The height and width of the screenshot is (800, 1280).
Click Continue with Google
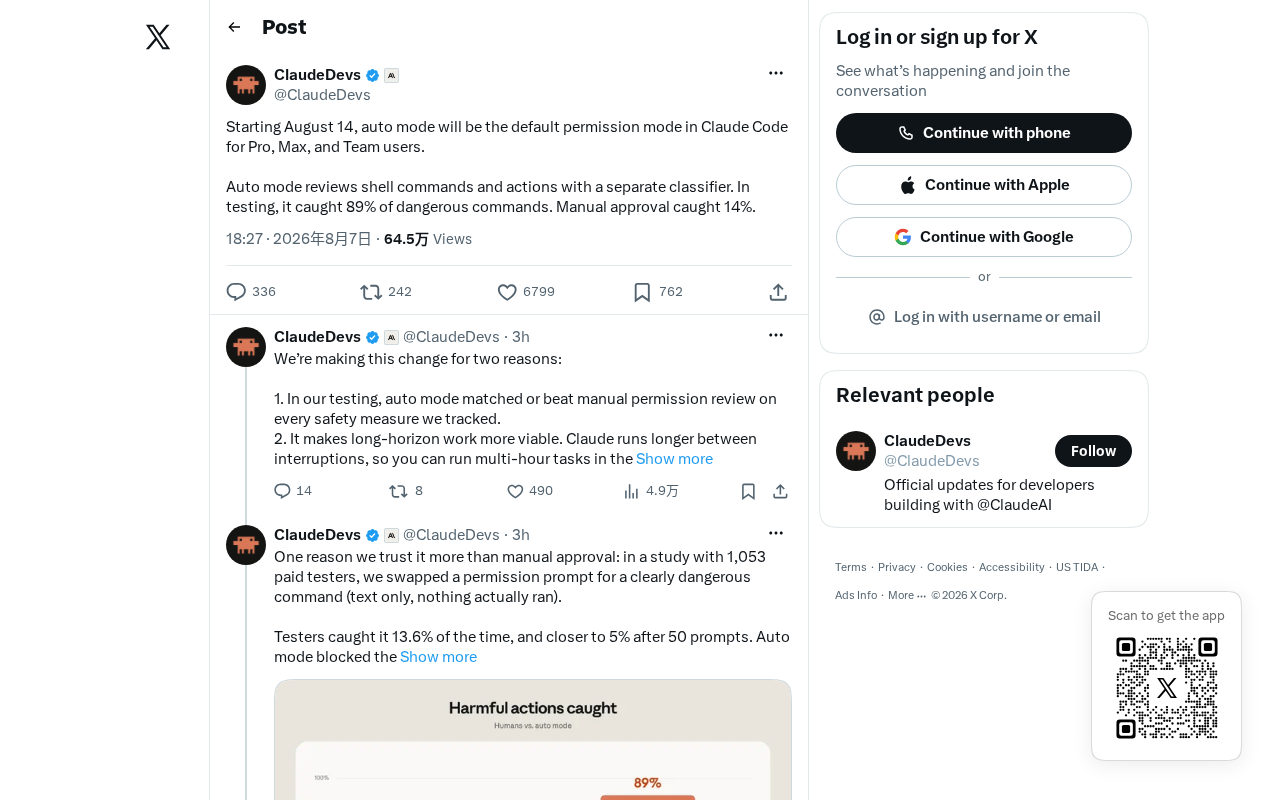click(984, 237)
